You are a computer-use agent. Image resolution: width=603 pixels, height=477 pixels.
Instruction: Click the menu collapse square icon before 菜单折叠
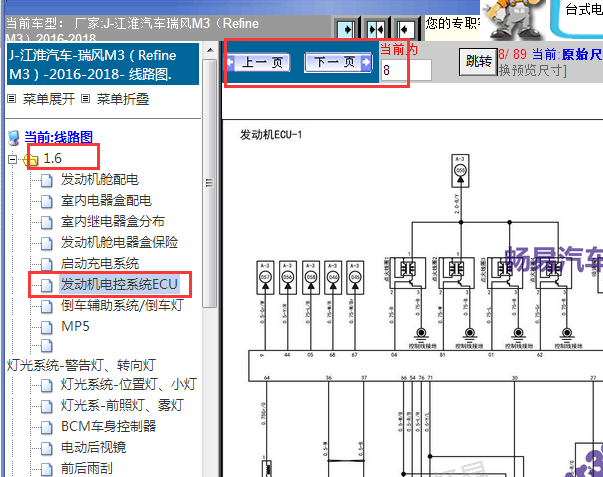(85, 99)
